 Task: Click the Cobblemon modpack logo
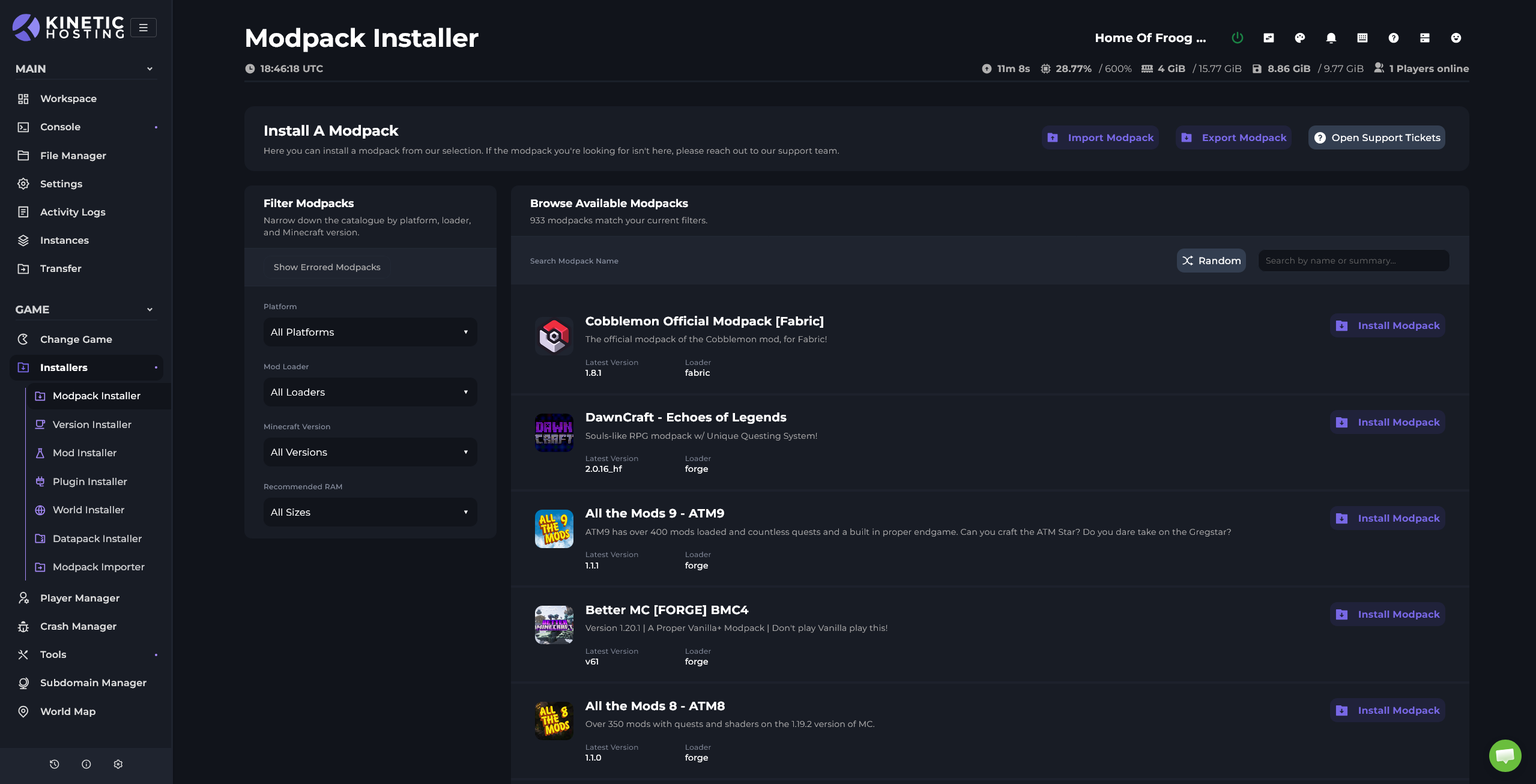click(554, 336)
